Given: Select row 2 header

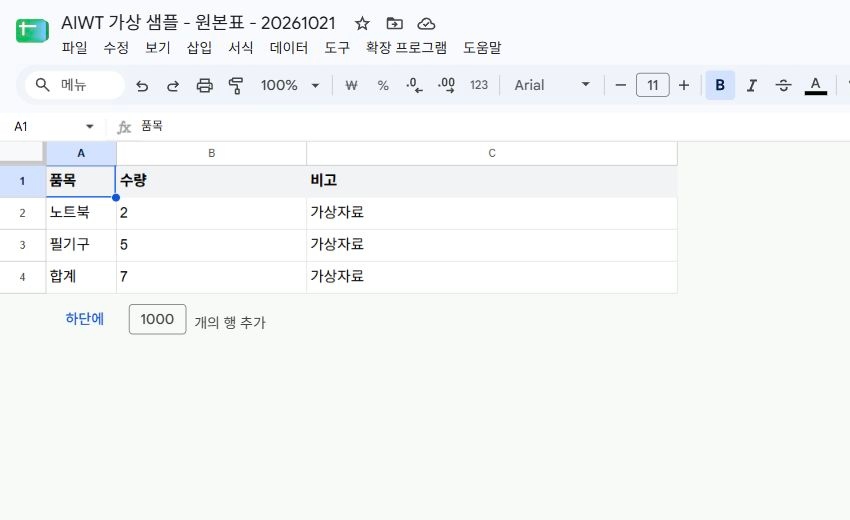Looking at the screenshot, I should tap(22, 213).
